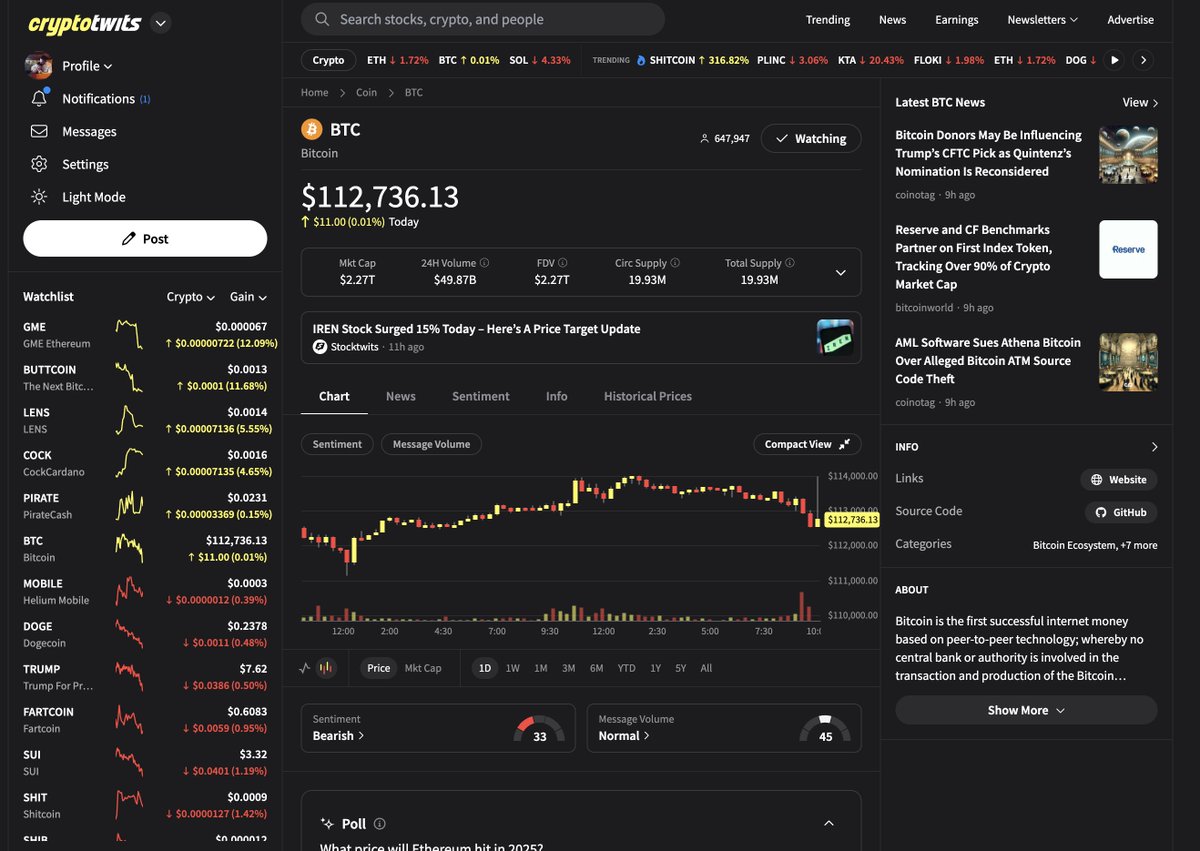The width and height of the screenshot is (1200, 851).
Task: Expand the Profile dropdown
Action: coord(87,66)
